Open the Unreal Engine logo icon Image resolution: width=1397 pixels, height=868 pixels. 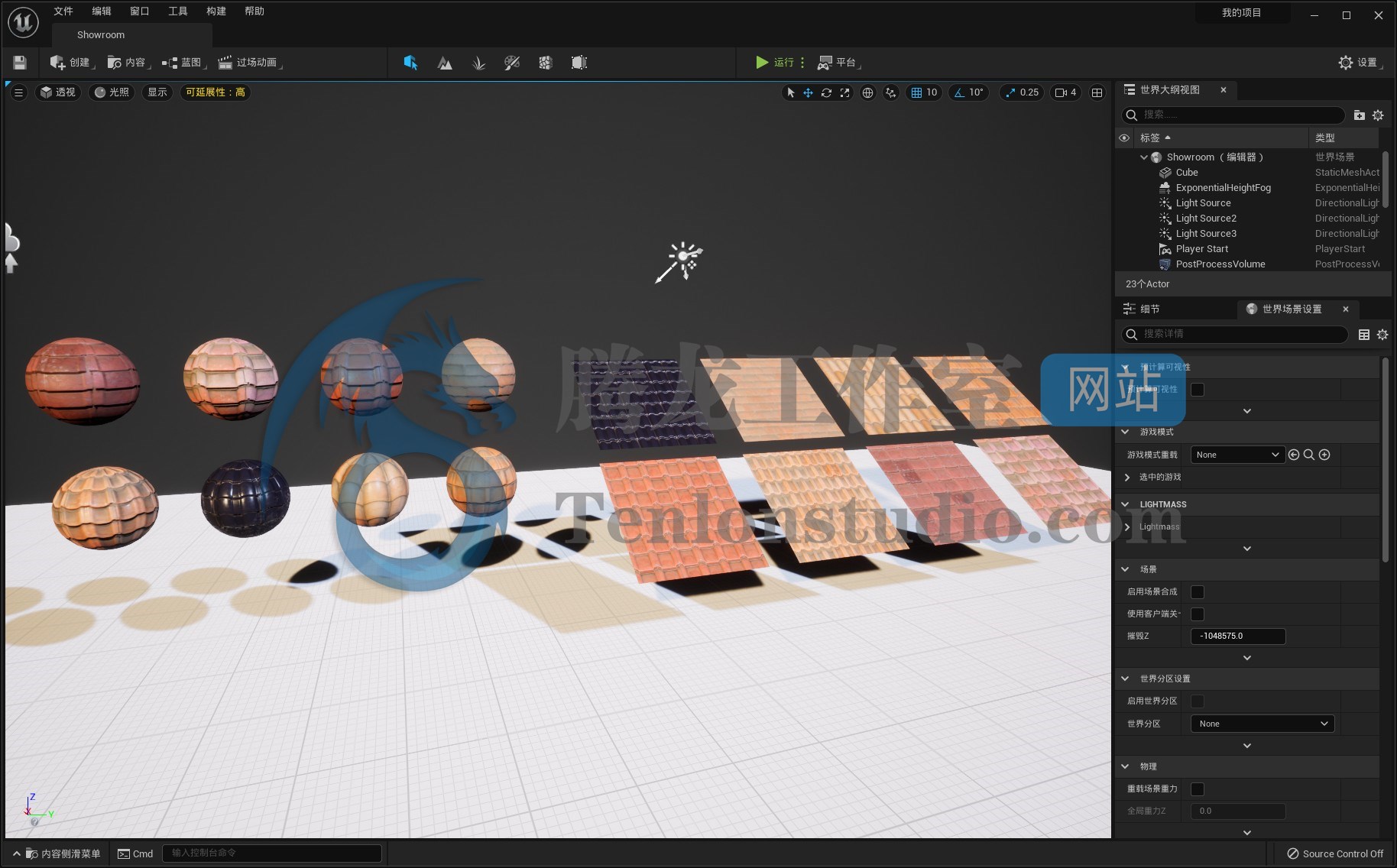23,22
